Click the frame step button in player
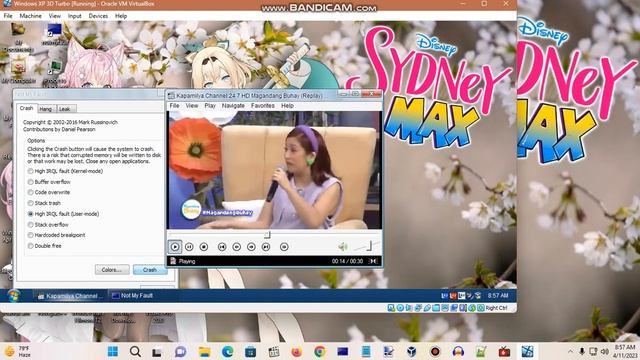Viewport: 640px width, 360px height. click(x=284, y=247)
